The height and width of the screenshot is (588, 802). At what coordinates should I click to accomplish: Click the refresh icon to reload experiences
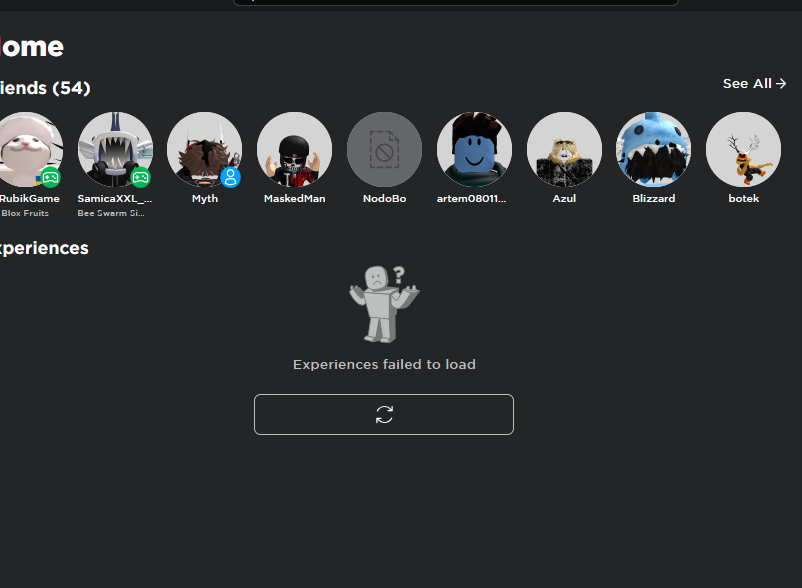[x=384, y=414]
